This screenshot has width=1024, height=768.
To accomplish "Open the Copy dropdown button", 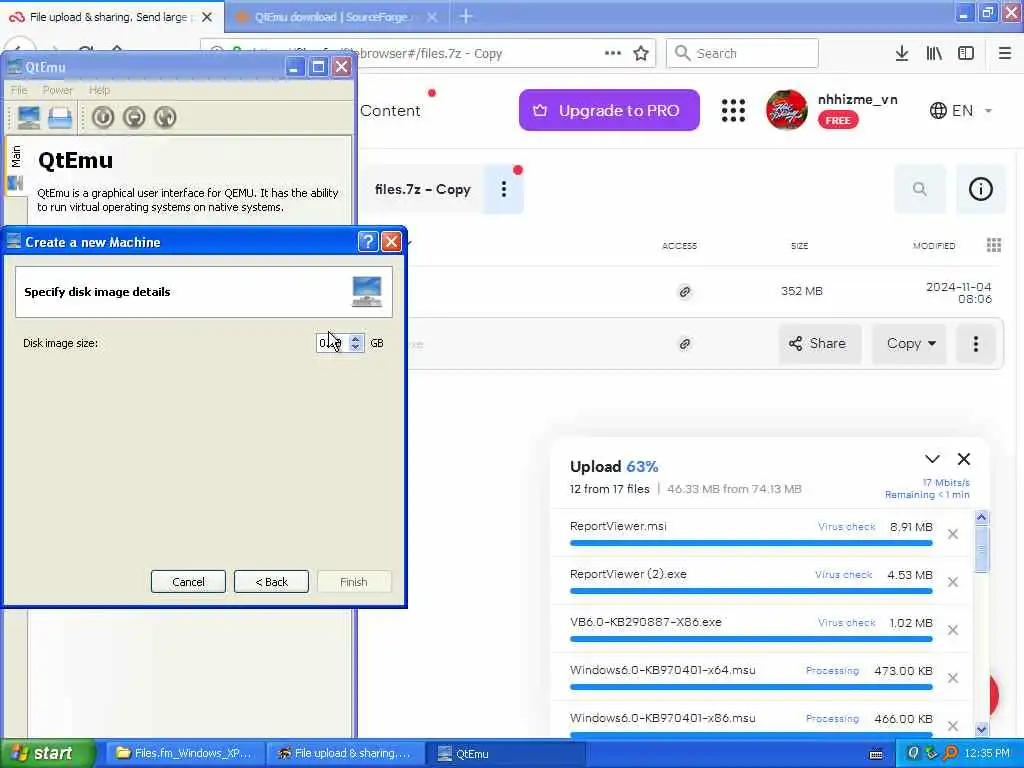I will tap(910, 344).
